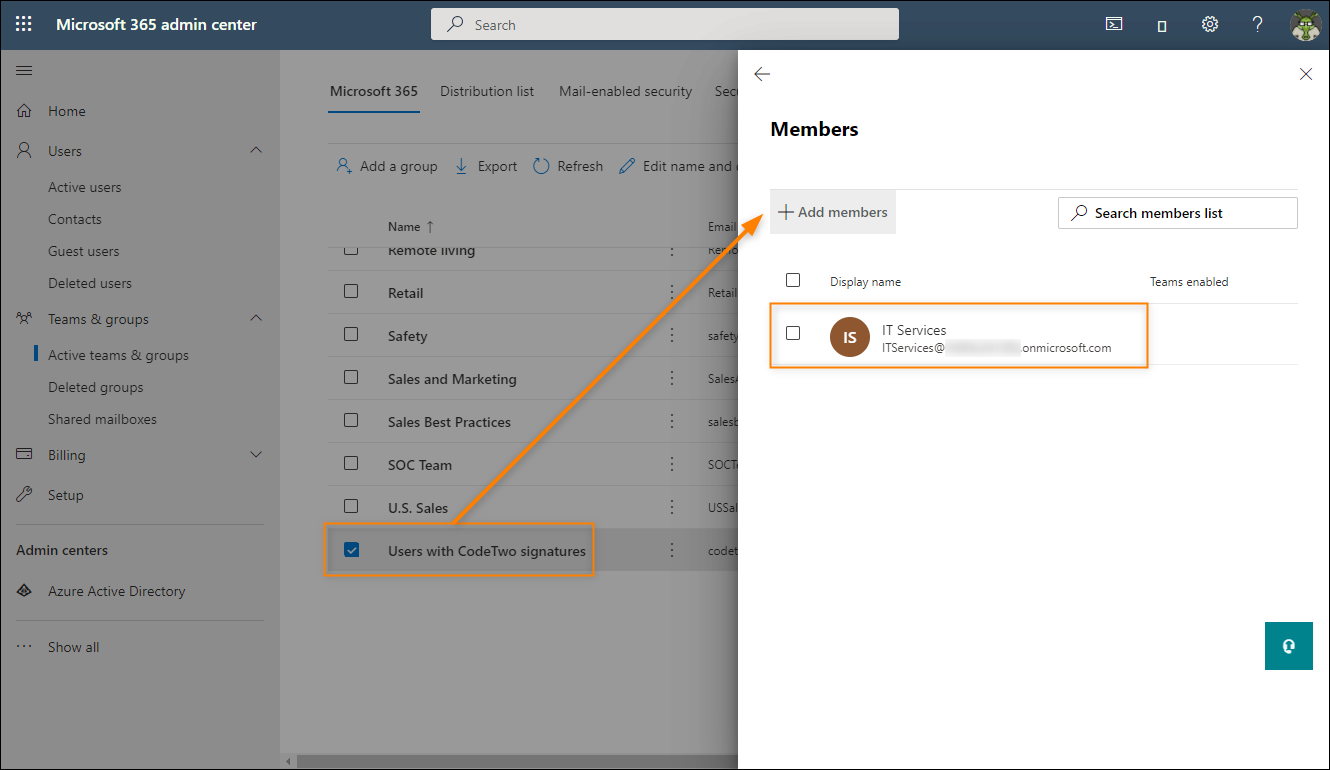Click Add members button
1330x770 pixels.
pyautogui.click(x=833, y=212)
